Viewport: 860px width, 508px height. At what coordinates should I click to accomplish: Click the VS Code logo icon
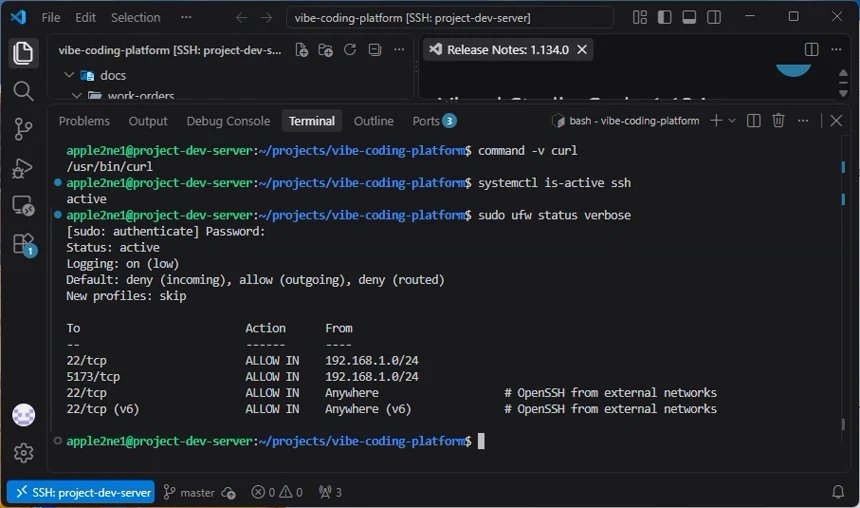click(18, 17)
